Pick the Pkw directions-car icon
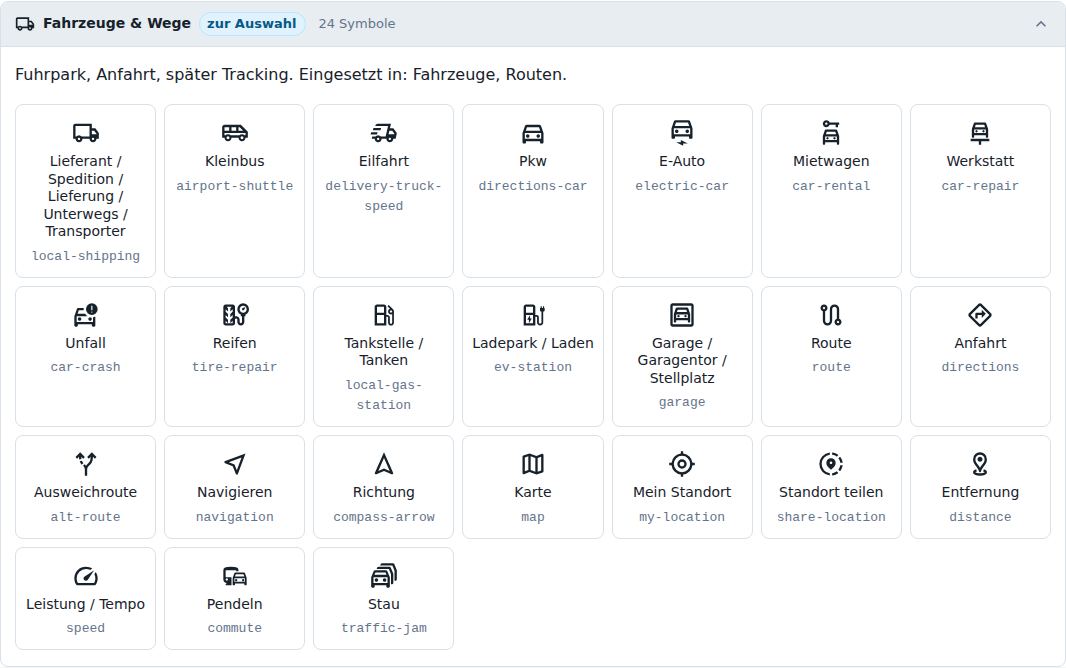The image size is (1066, 668). click(533, 133)
